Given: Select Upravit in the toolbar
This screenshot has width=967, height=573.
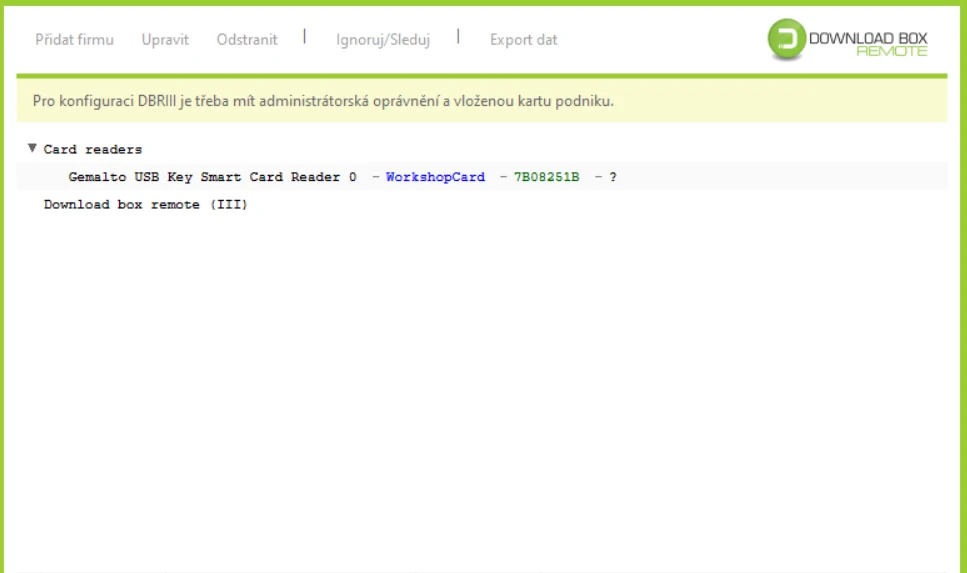Looking at the screenshot, I should 165,40.
